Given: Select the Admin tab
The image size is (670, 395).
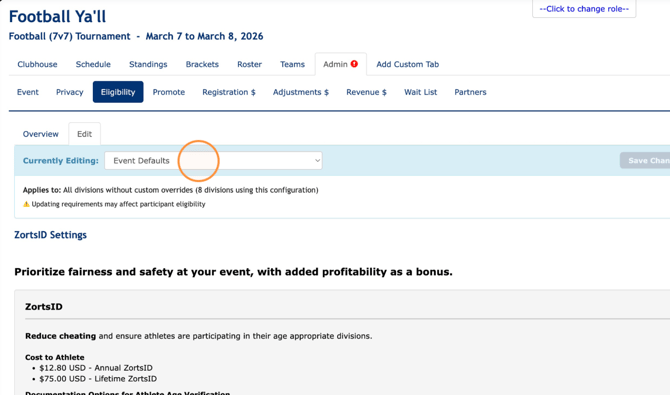Looking at the screenshot, I should [341, 64].
